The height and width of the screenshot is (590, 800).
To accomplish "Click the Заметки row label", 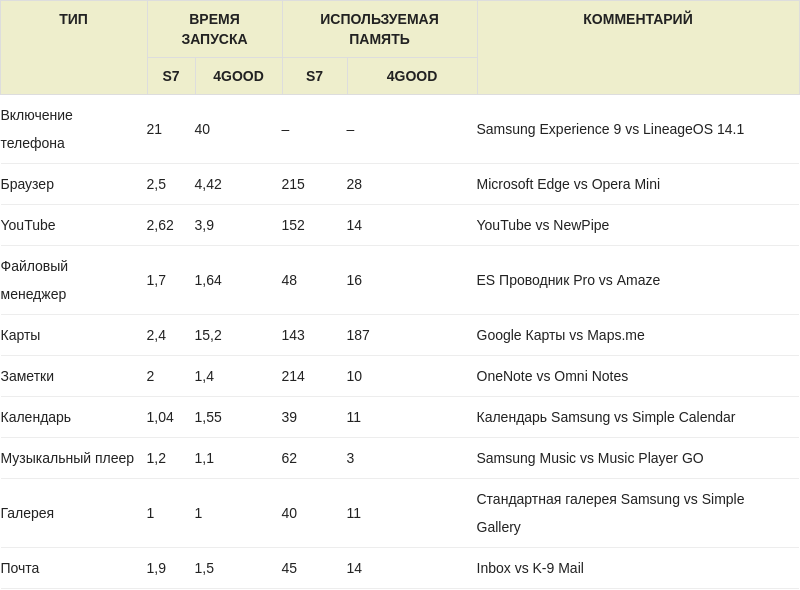I will click(28, 376).
